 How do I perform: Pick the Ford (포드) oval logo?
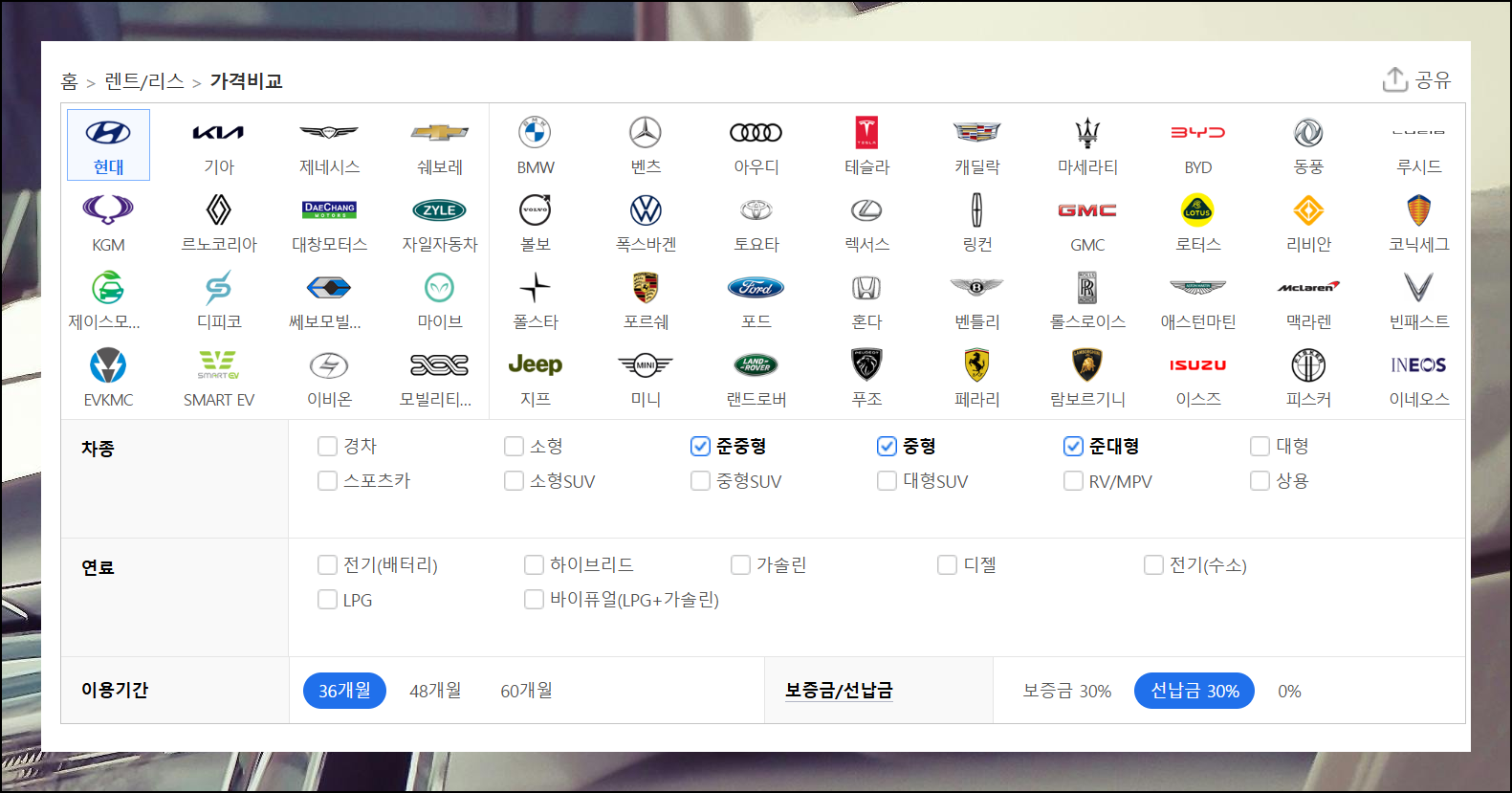[756, 287]
